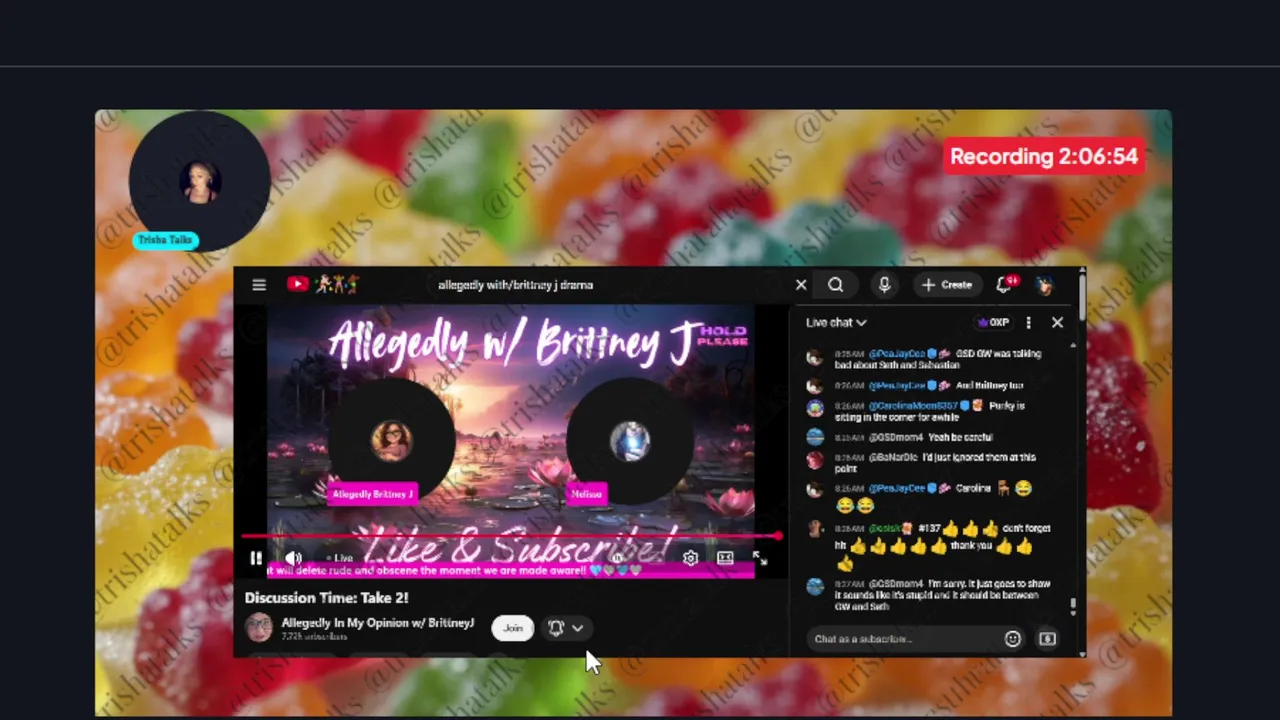Click the Recording 2:06:54 indicator

point(1044,157)
